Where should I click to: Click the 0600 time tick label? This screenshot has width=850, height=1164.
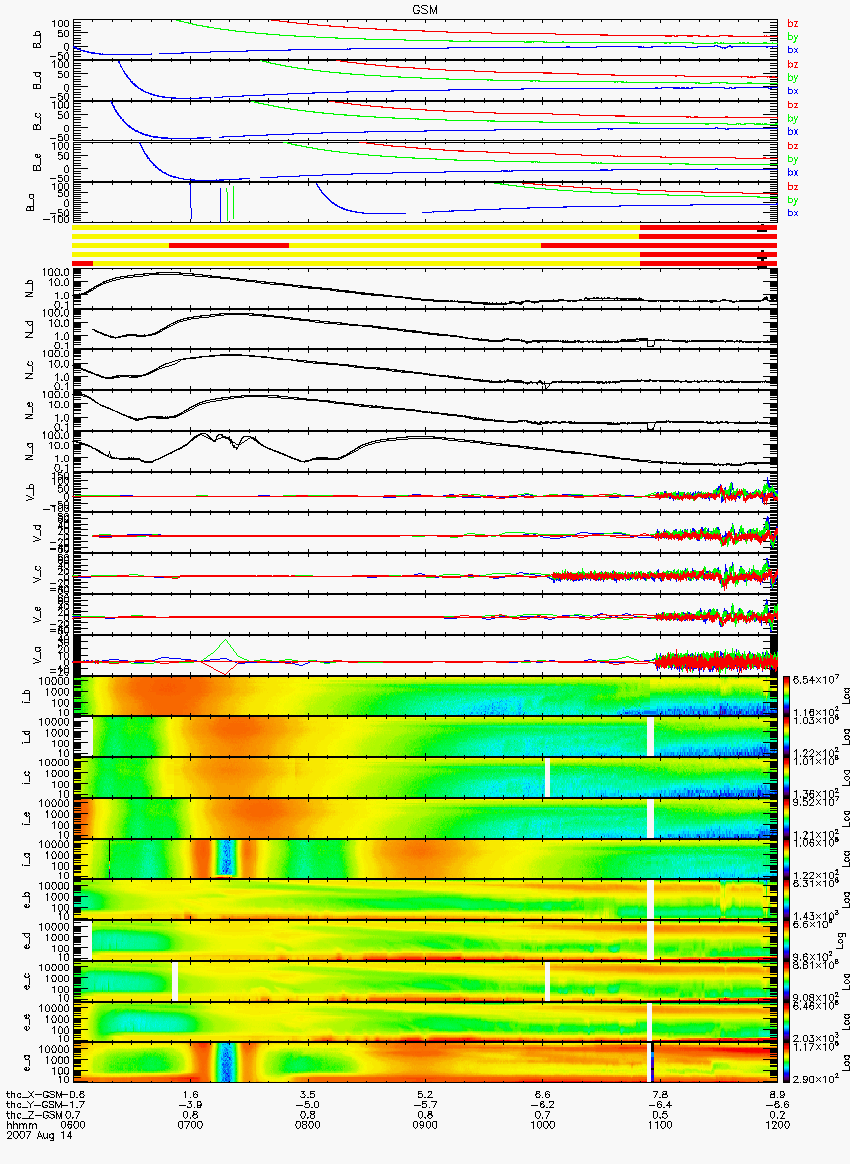[x=72, y=1125]
